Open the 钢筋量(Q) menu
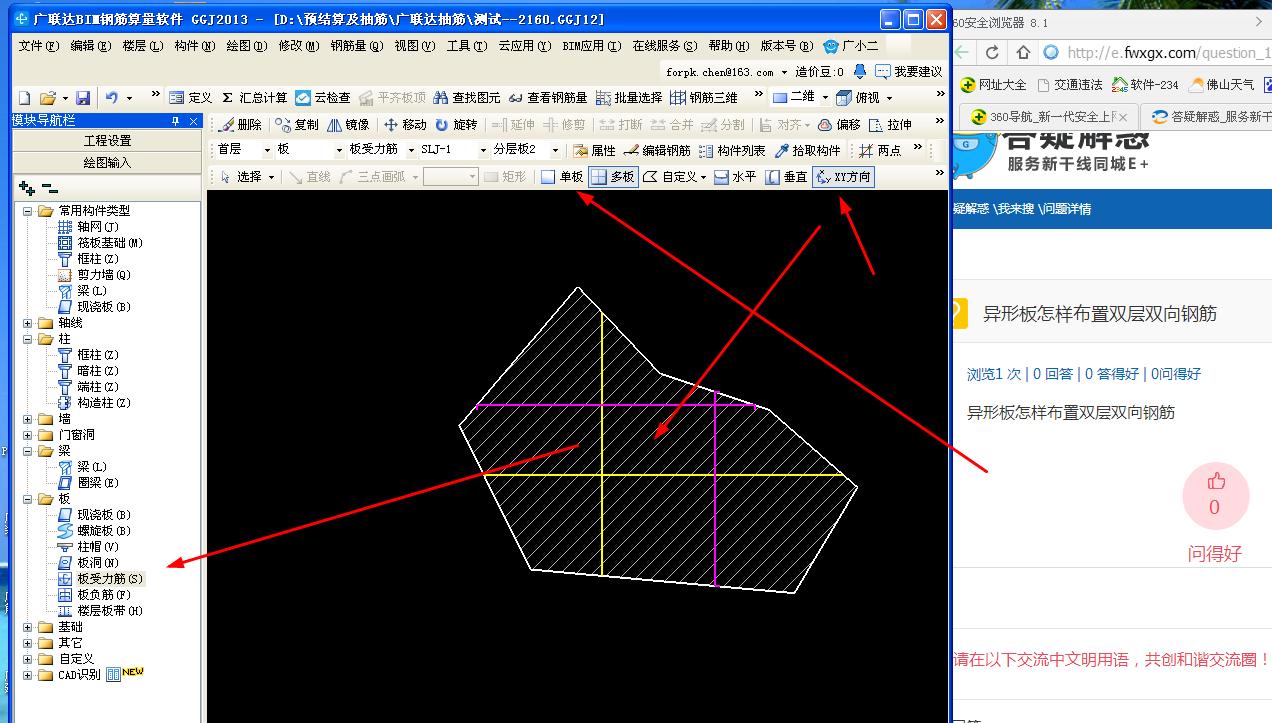Image resolution: width=1272 pixels, height=723 pixels. [356, 46]
